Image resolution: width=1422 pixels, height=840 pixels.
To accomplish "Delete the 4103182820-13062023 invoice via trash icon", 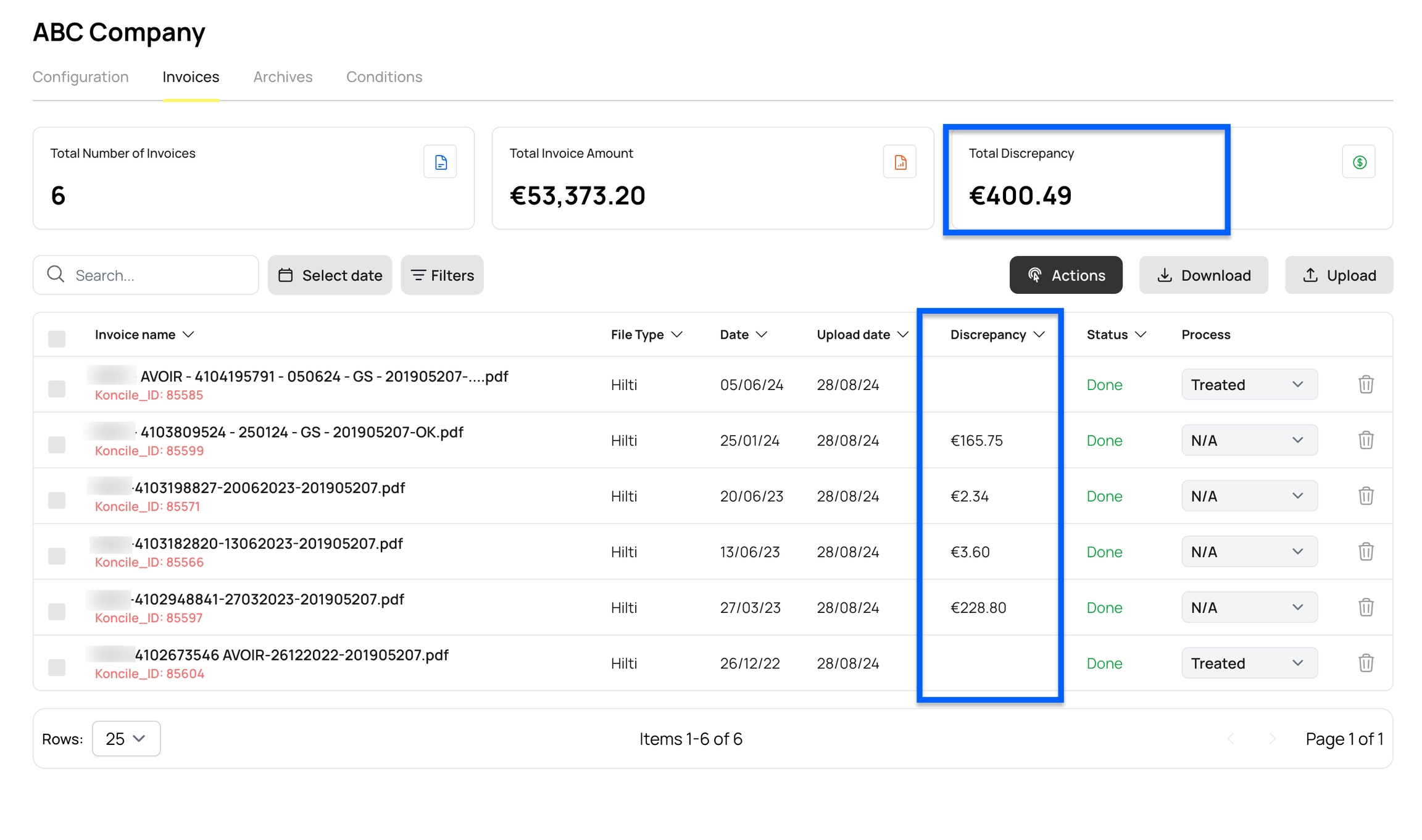I will pyautogui.click(x=1366, y=552).
